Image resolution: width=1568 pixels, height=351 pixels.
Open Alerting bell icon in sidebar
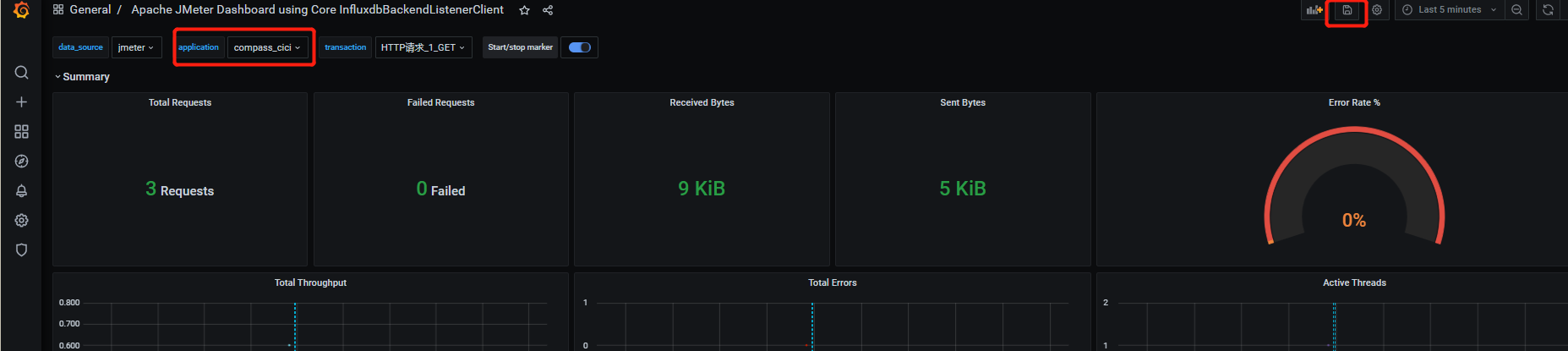(x=22, y=191)
